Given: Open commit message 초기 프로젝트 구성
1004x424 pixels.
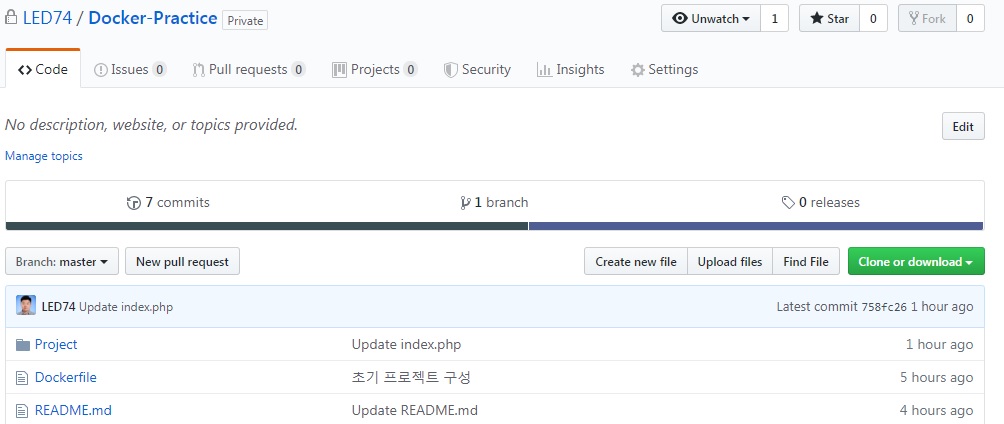Looking at the screenshot, I should [411, 377].
